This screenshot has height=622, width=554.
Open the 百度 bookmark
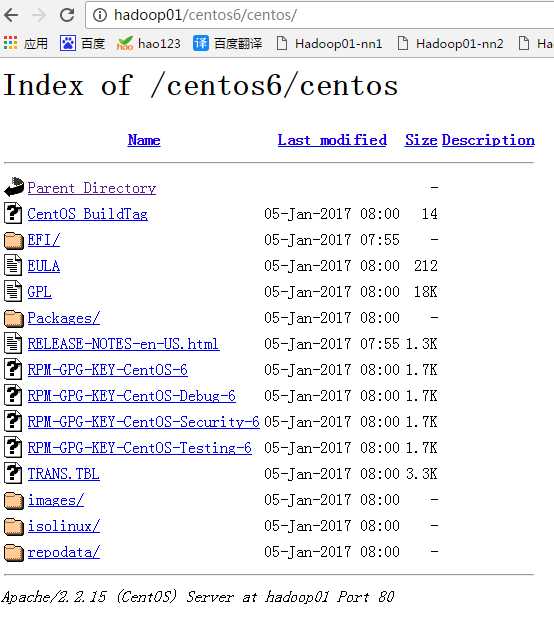tap(82, 43)
